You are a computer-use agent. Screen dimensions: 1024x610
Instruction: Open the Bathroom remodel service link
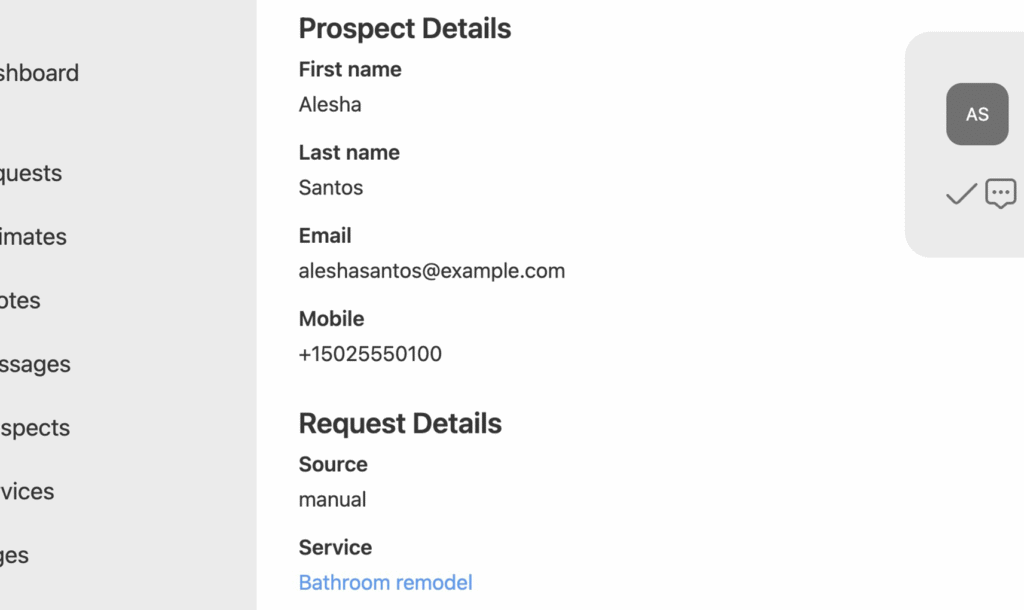coord(385,582)
